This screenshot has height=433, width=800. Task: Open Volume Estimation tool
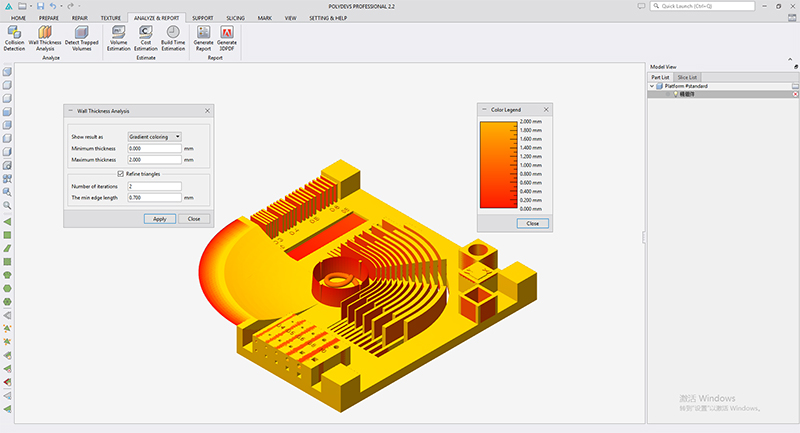(x=118, y=38)
